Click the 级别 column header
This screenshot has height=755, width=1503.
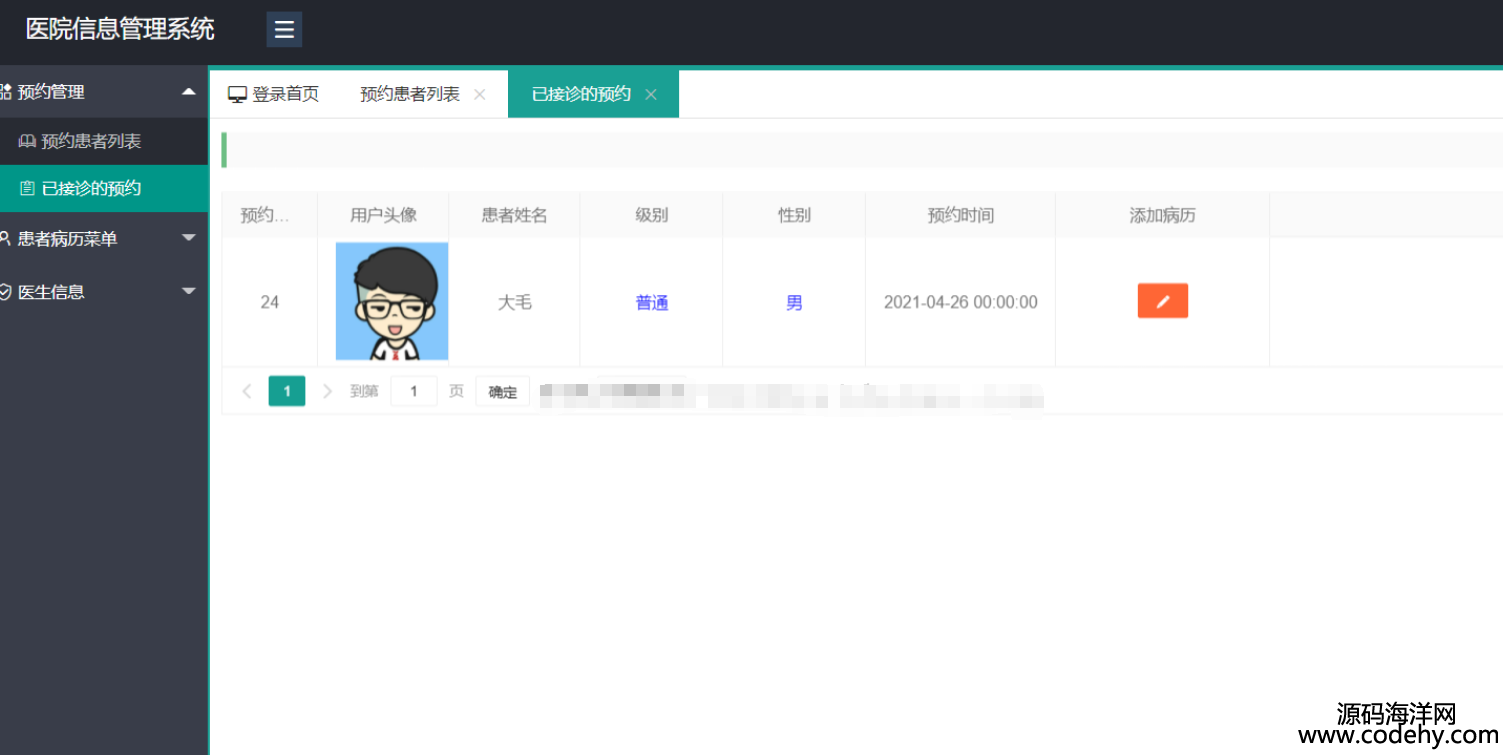click(x=651, y=215)
